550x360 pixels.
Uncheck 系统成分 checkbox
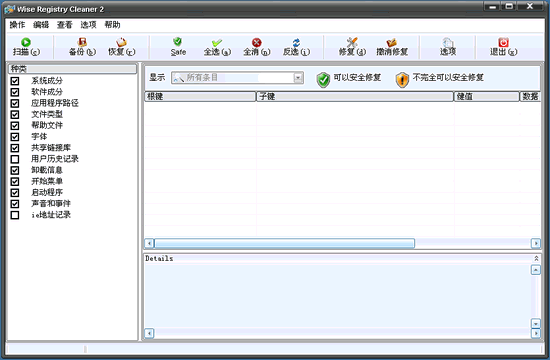15,81
